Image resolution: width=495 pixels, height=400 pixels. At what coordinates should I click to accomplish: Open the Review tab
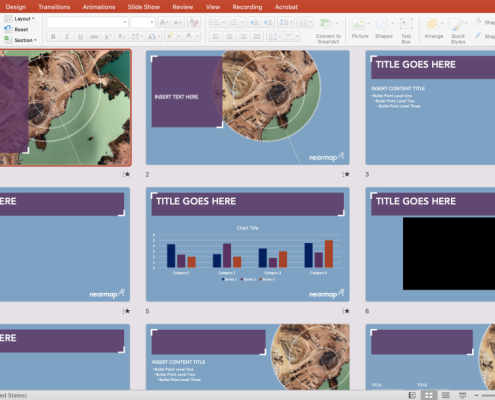click(x=183, y=7)
